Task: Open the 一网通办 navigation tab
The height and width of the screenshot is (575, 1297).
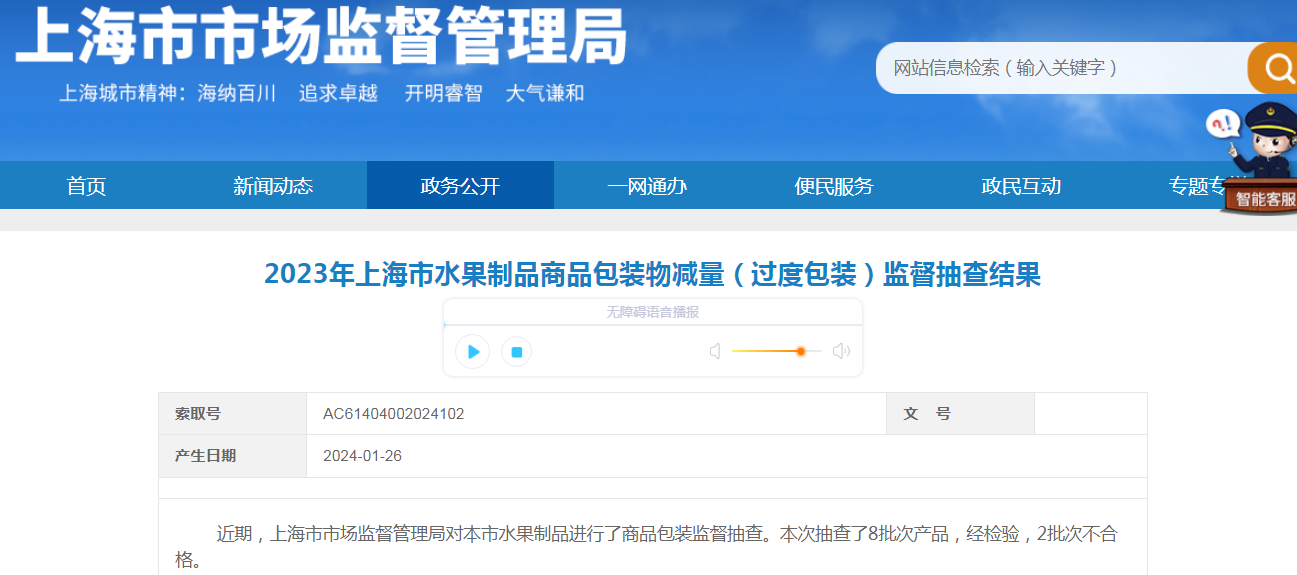Action: point(647,185)
